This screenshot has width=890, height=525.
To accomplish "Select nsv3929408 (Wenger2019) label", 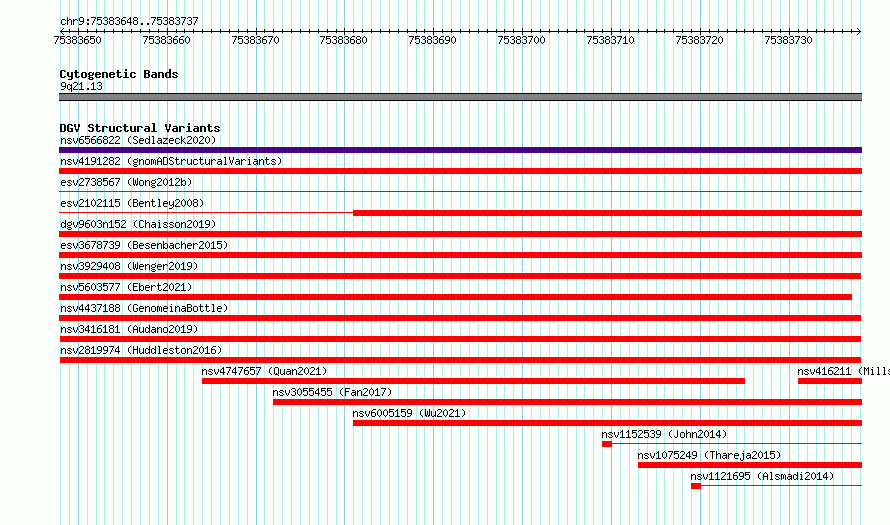I will [x=129, y=266].
